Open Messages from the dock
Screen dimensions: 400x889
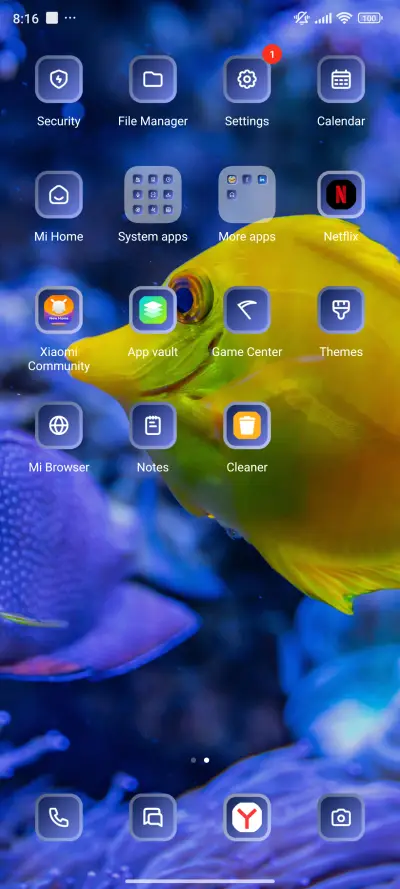(x=153, y=818)
